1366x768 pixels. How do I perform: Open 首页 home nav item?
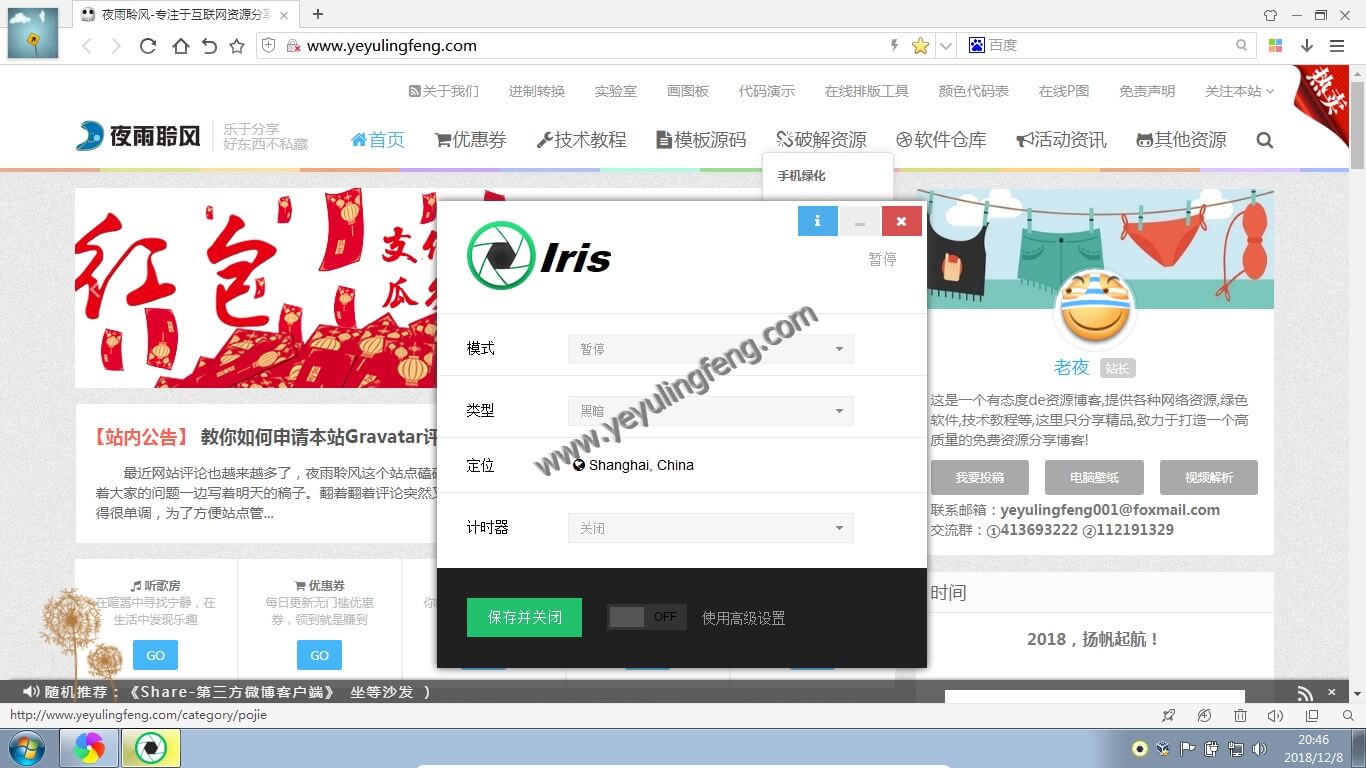pos(377,140)
